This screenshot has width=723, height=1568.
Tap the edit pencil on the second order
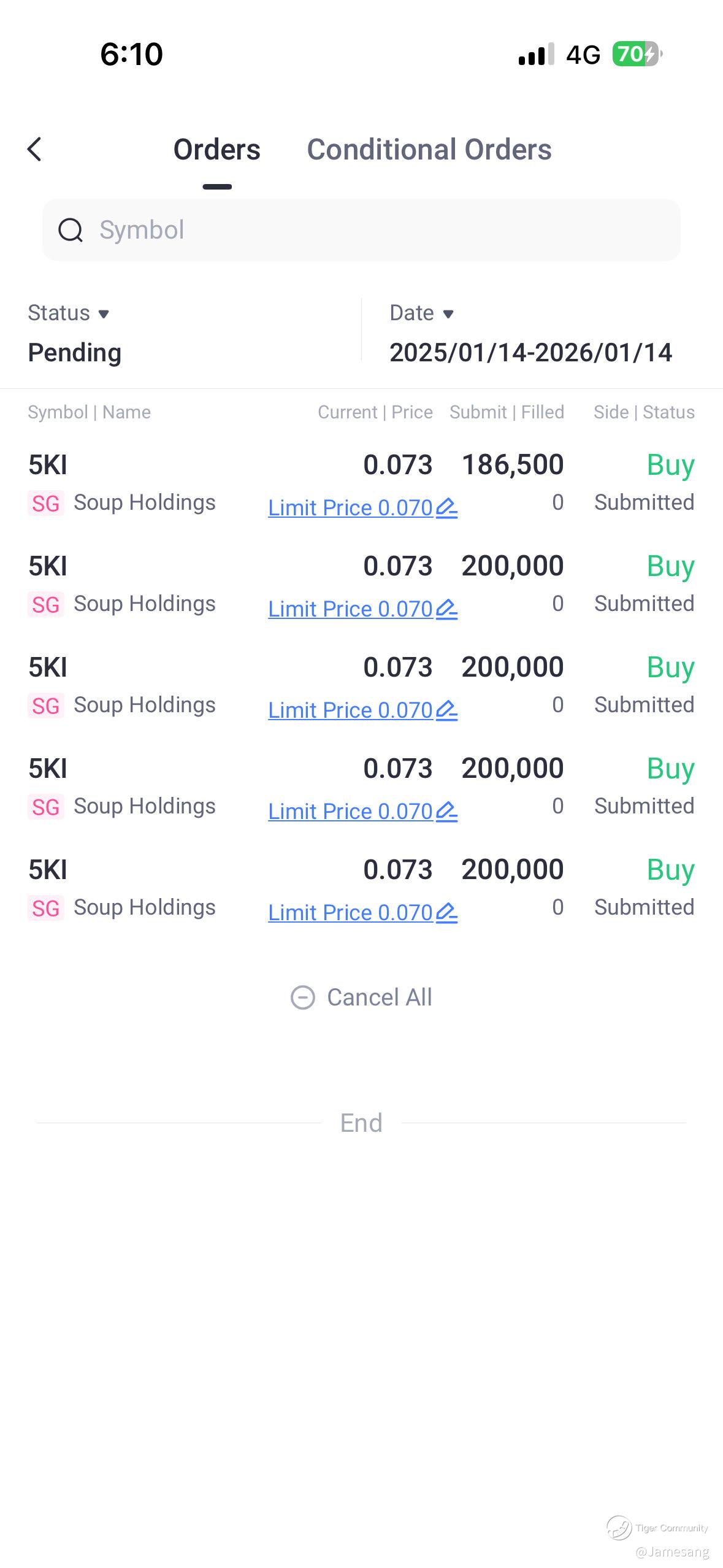coord(446,609)
